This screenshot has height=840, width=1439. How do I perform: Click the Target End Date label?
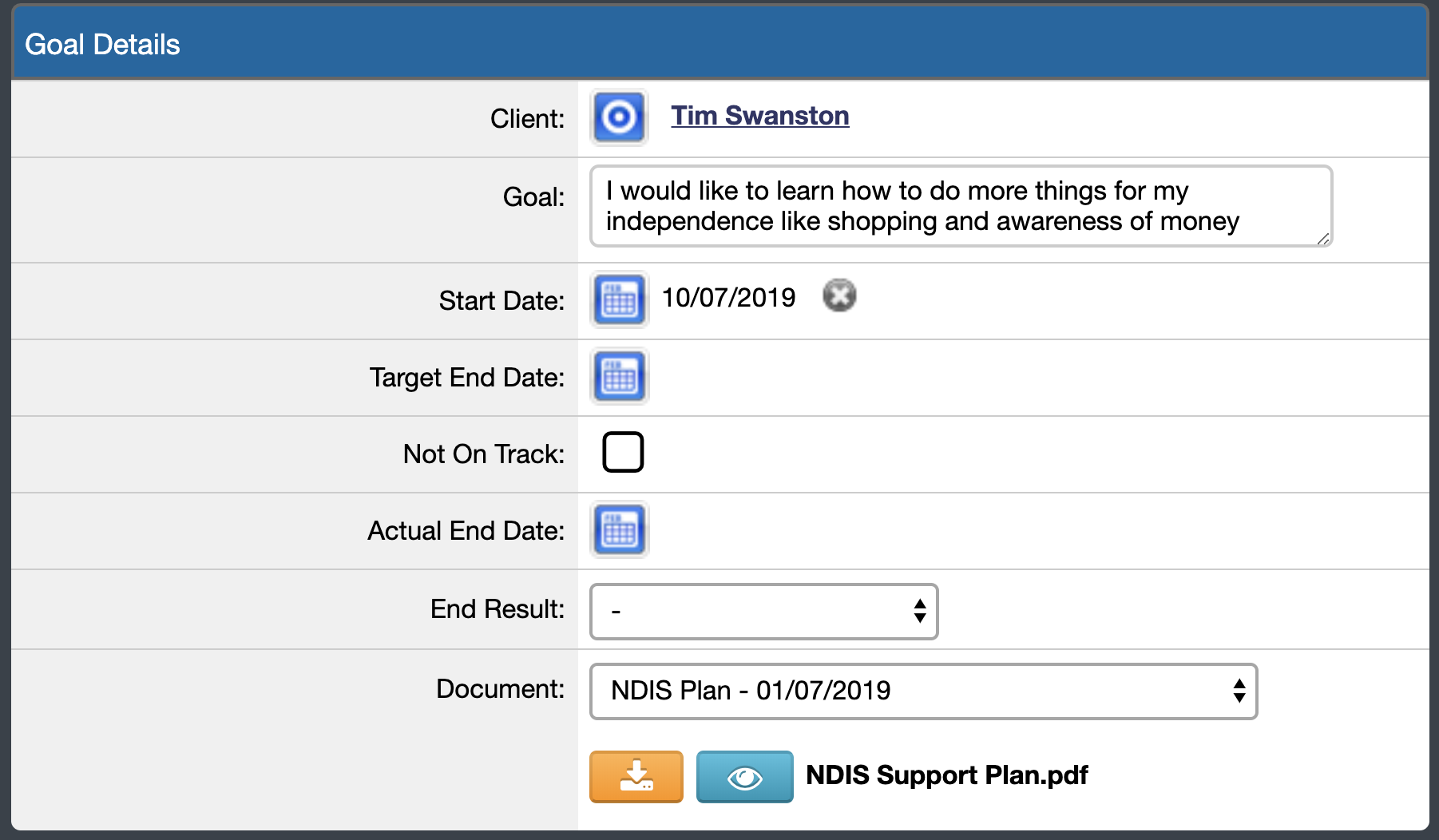[466, 377]
